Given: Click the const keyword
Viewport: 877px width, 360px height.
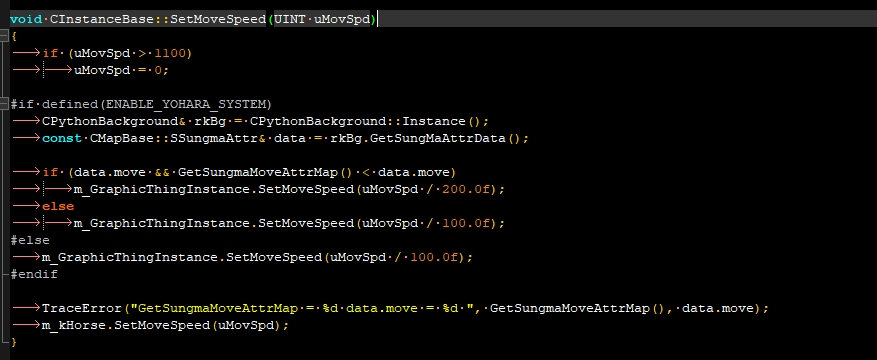Looking at the screenshot, I should (x=62, y=138).
